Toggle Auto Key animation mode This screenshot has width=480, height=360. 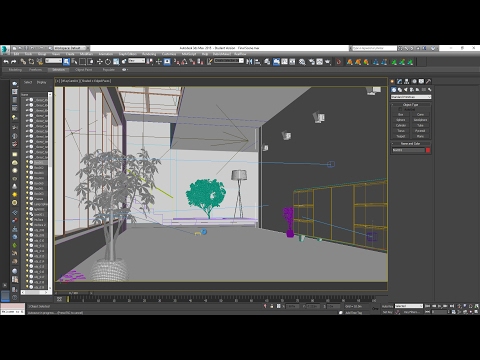coord(387,306)
